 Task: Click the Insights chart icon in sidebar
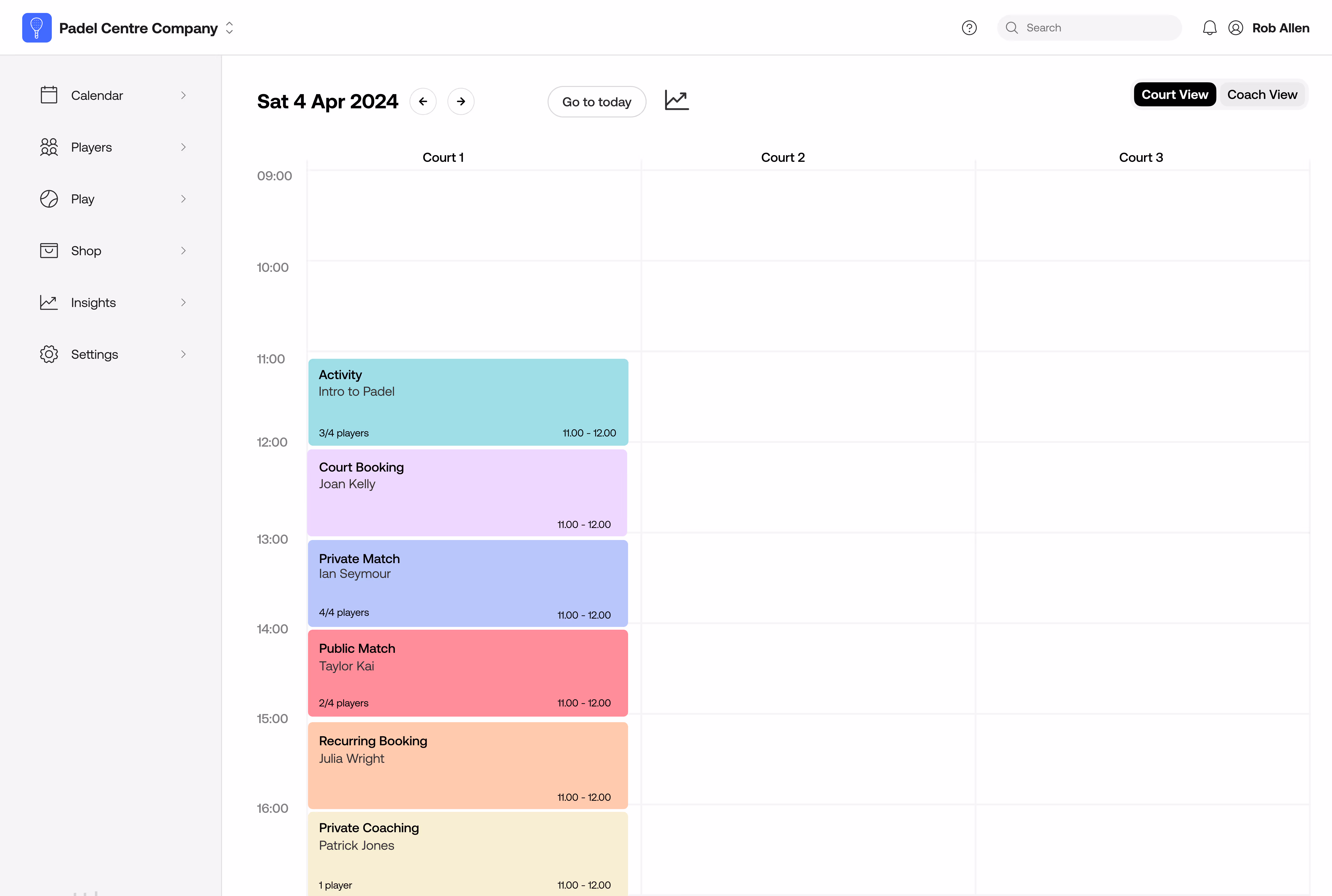[49, 302]
